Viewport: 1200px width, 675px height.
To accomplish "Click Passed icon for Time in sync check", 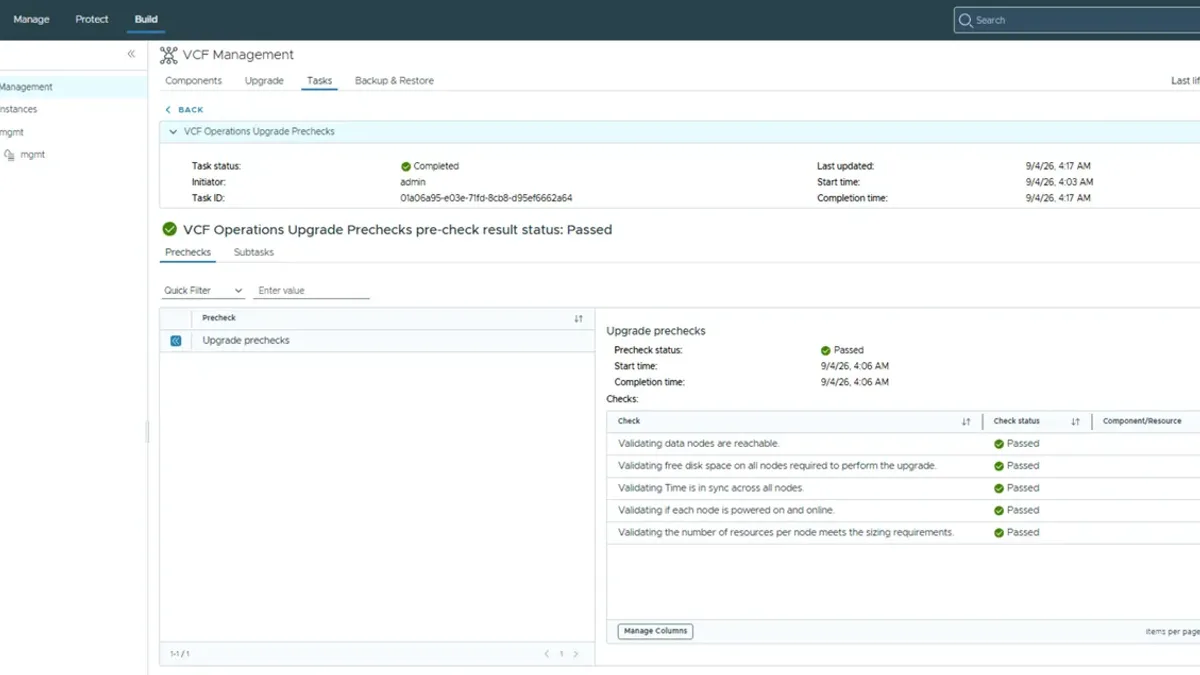I will tap(999, 488).
